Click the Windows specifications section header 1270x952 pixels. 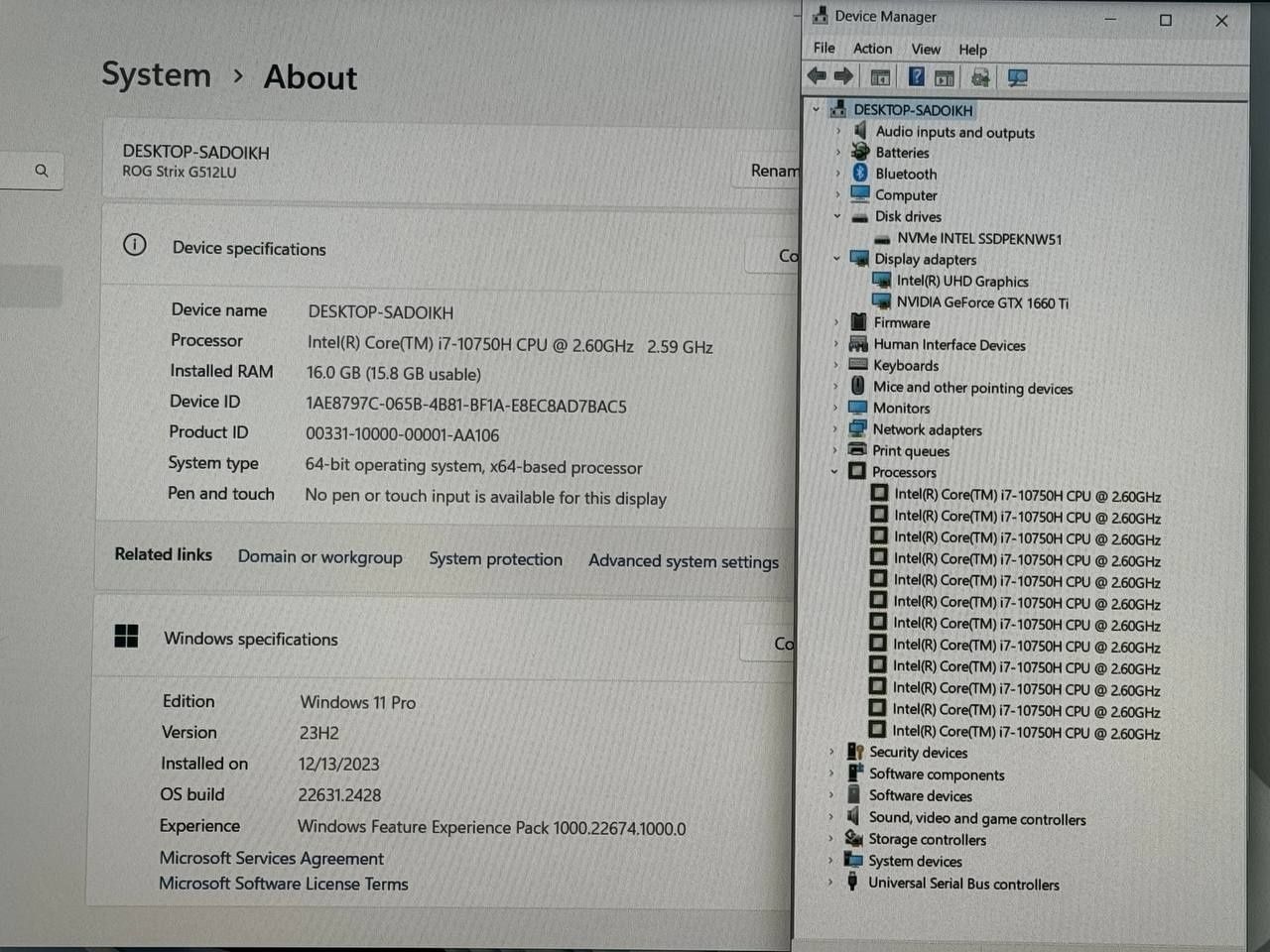coord(251,639)
